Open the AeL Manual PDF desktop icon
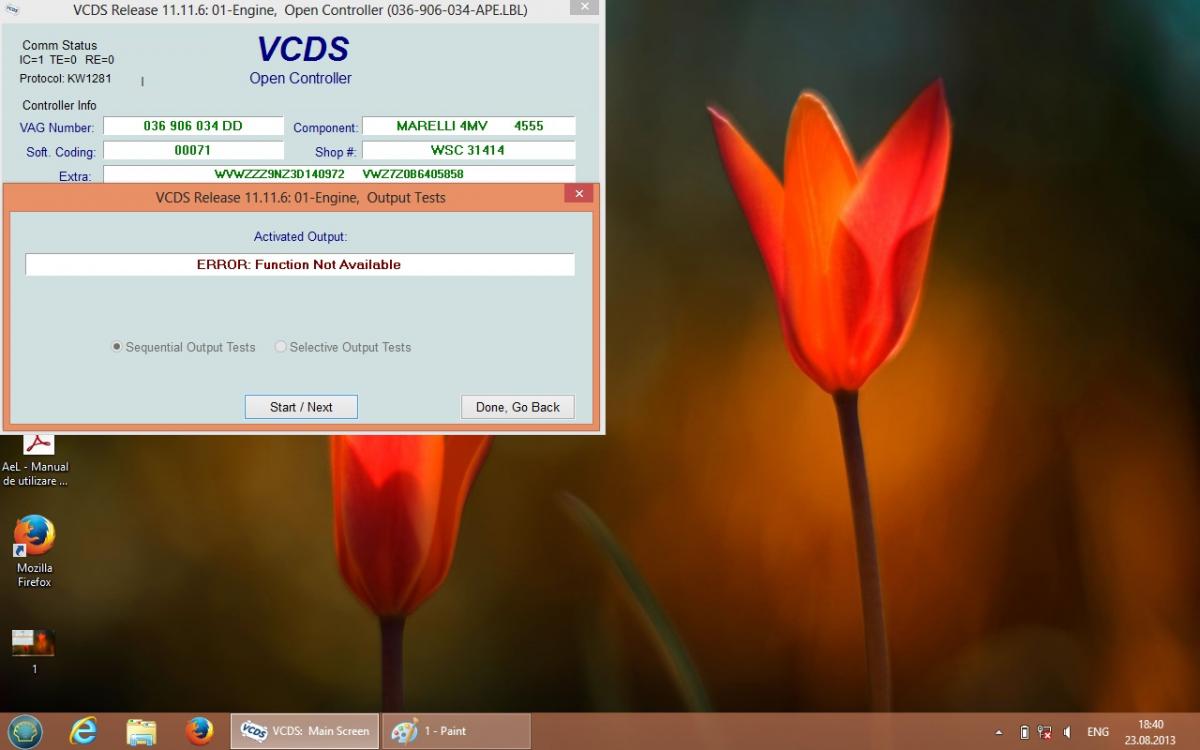Viewport: 1200px width, 750px height. point(35,462)
